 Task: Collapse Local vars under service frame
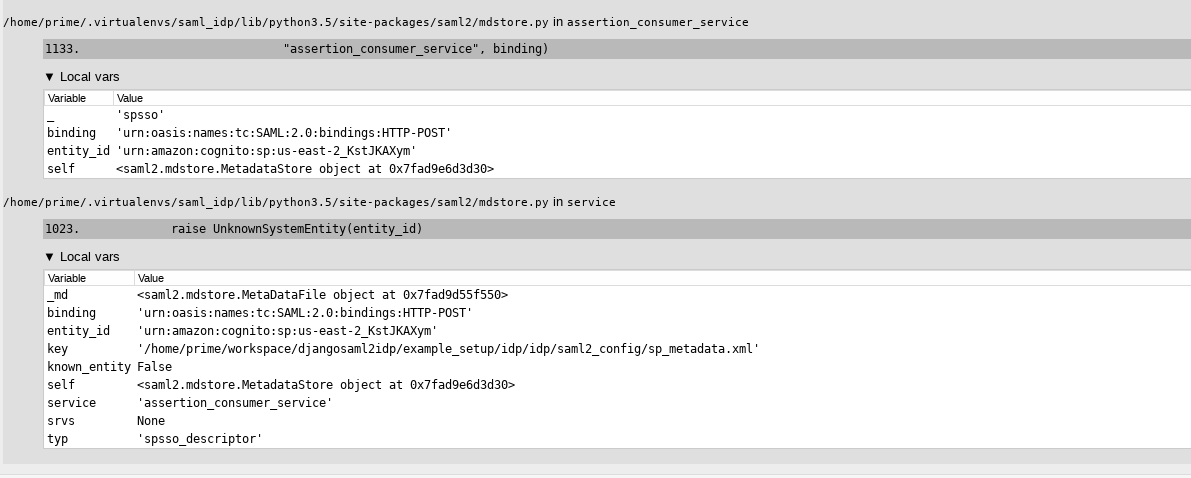click(x=82, y=257)
